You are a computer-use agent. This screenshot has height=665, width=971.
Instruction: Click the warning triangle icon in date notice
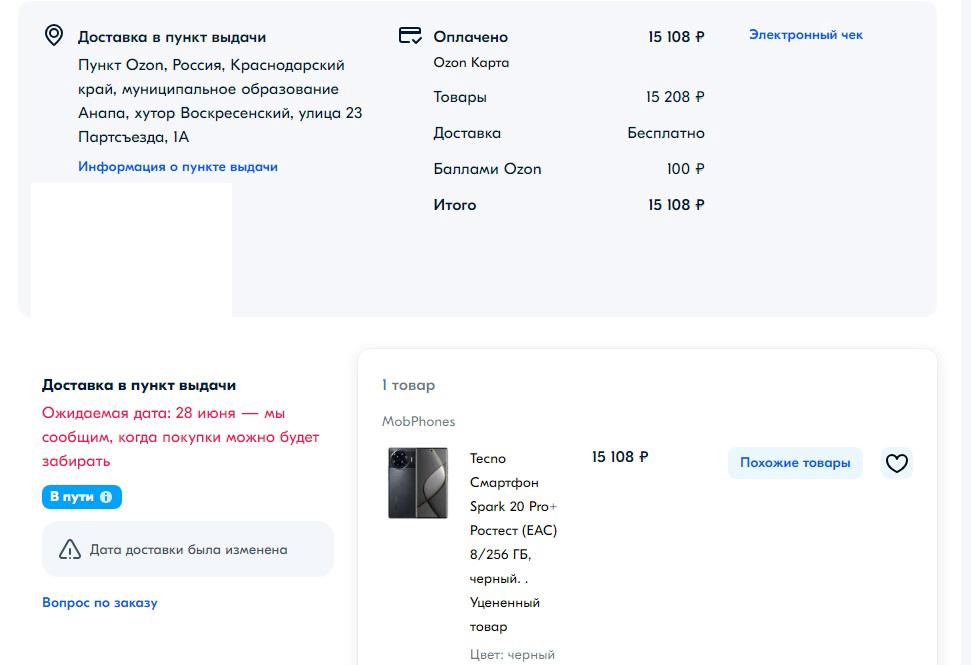tap(70, 549)
